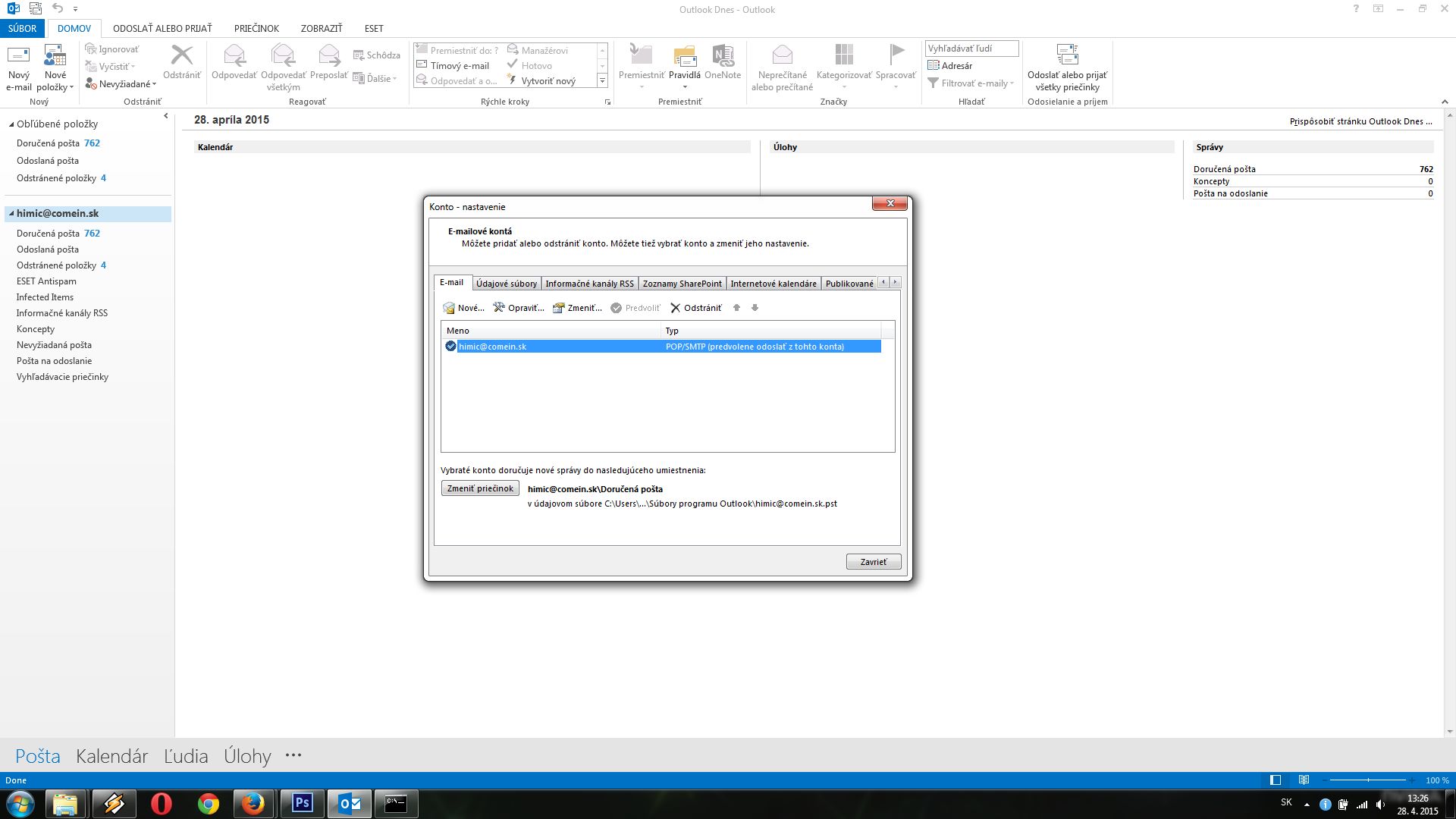This screenshot has height=819, width=1456.
Task: Open ESET ribbon tab
Action: (x=374, y=29)
